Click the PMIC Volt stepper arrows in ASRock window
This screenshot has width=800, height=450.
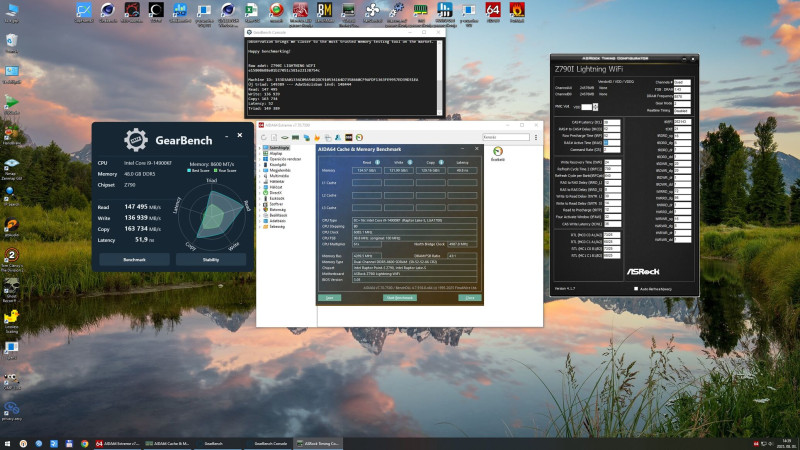595,107
